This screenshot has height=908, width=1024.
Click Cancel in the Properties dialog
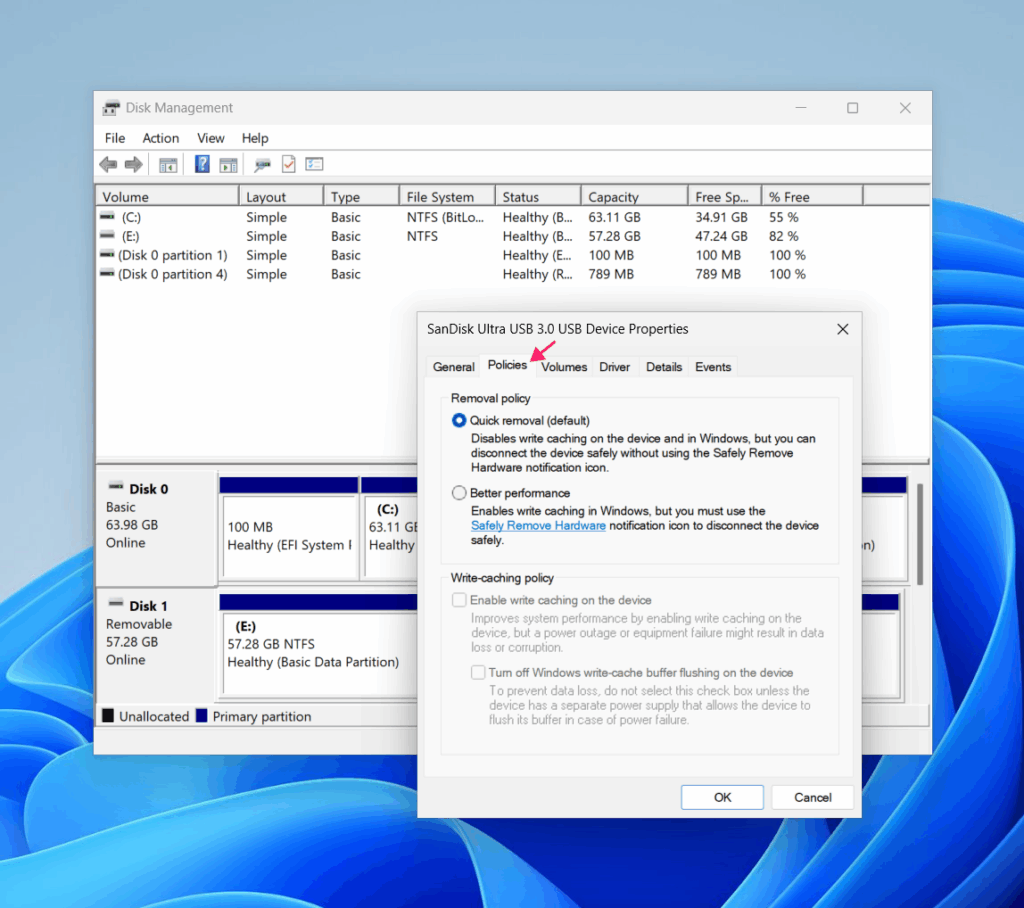pos(812,798)
